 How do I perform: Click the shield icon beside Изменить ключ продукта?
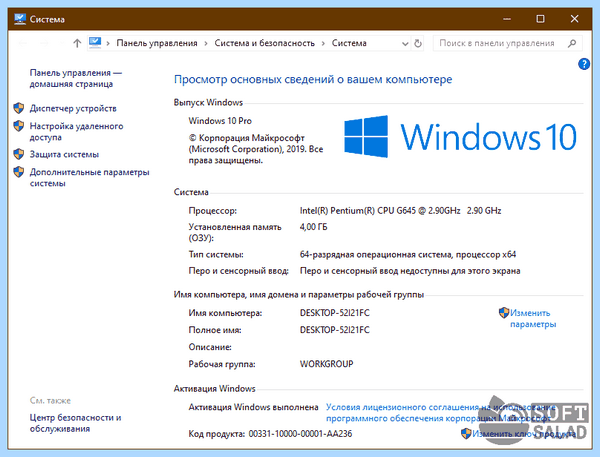pyautogui.click(x=466, y=434)
